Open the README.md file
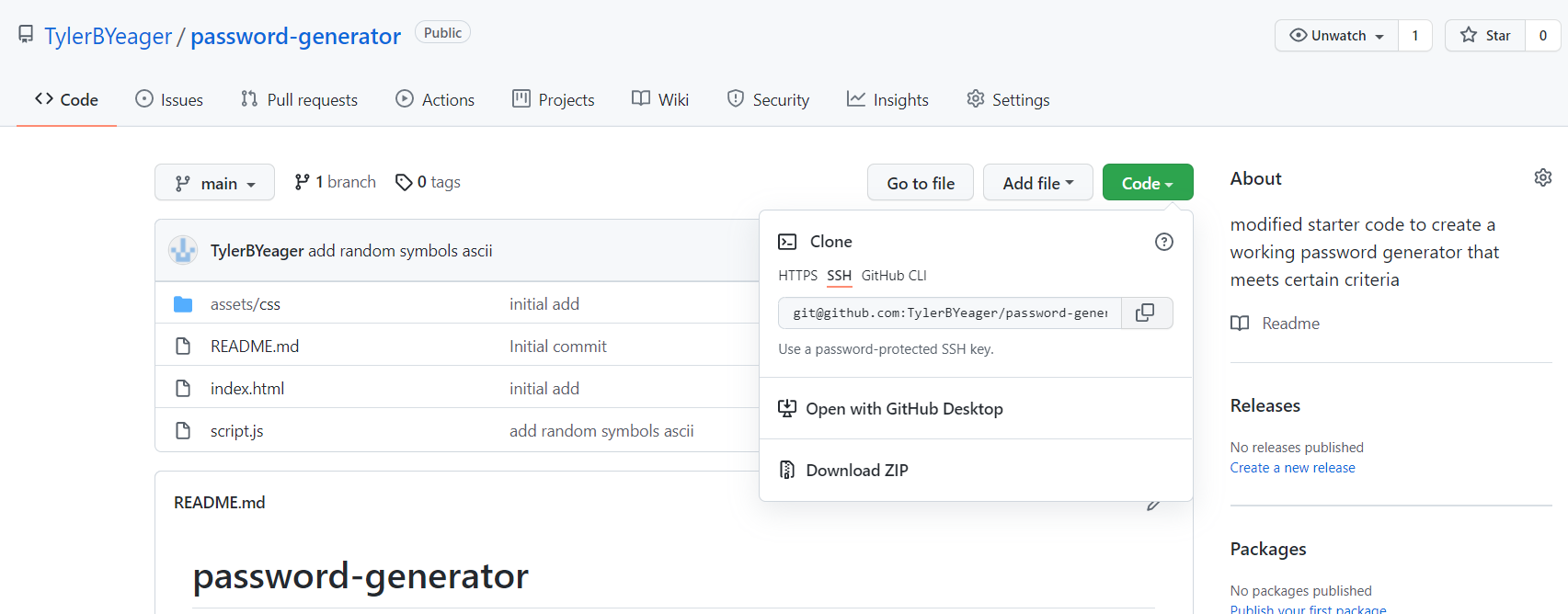 (255, 347)
